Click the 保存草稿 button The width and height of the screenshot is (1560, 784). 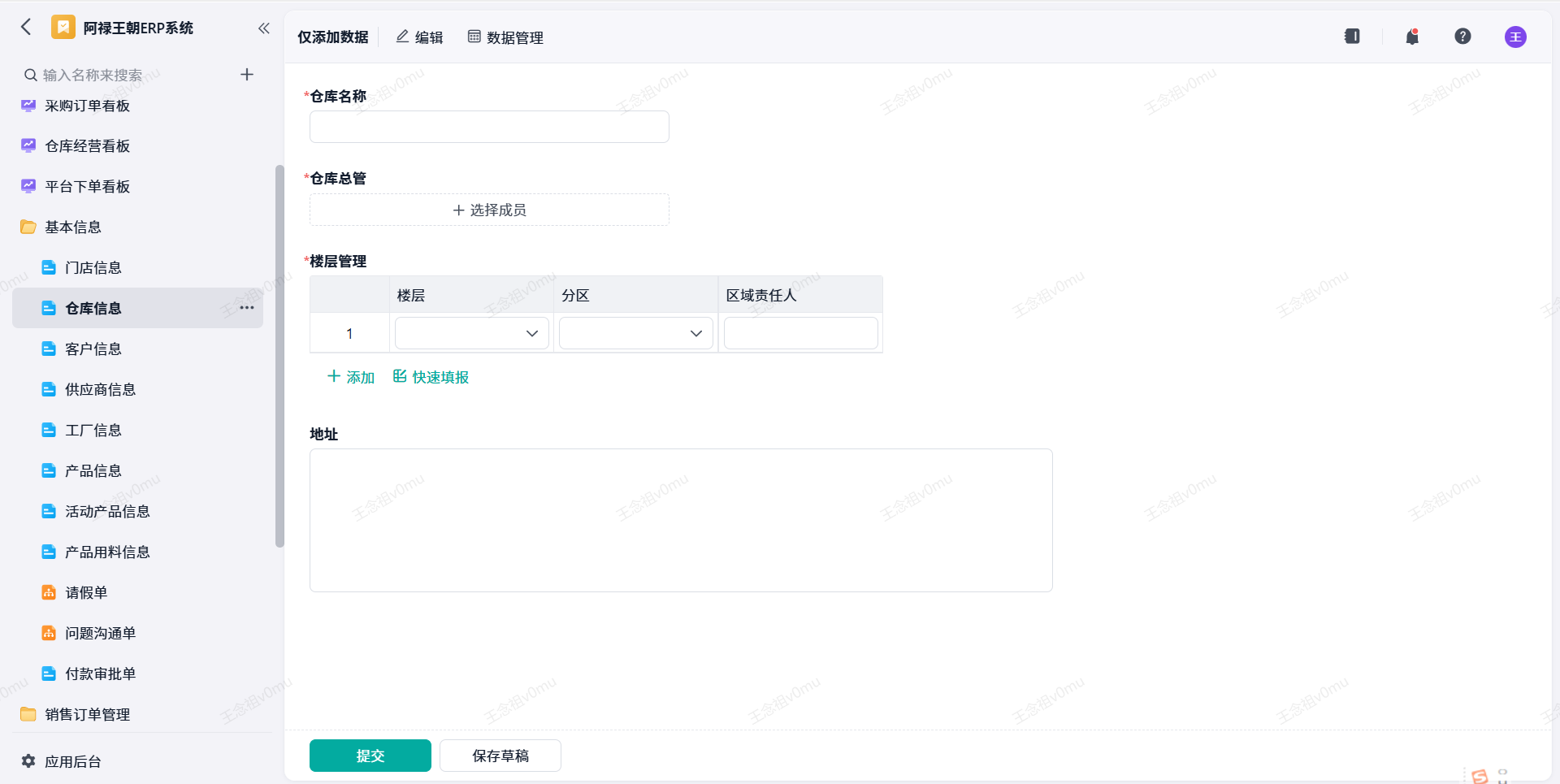(x=500, y=756)
